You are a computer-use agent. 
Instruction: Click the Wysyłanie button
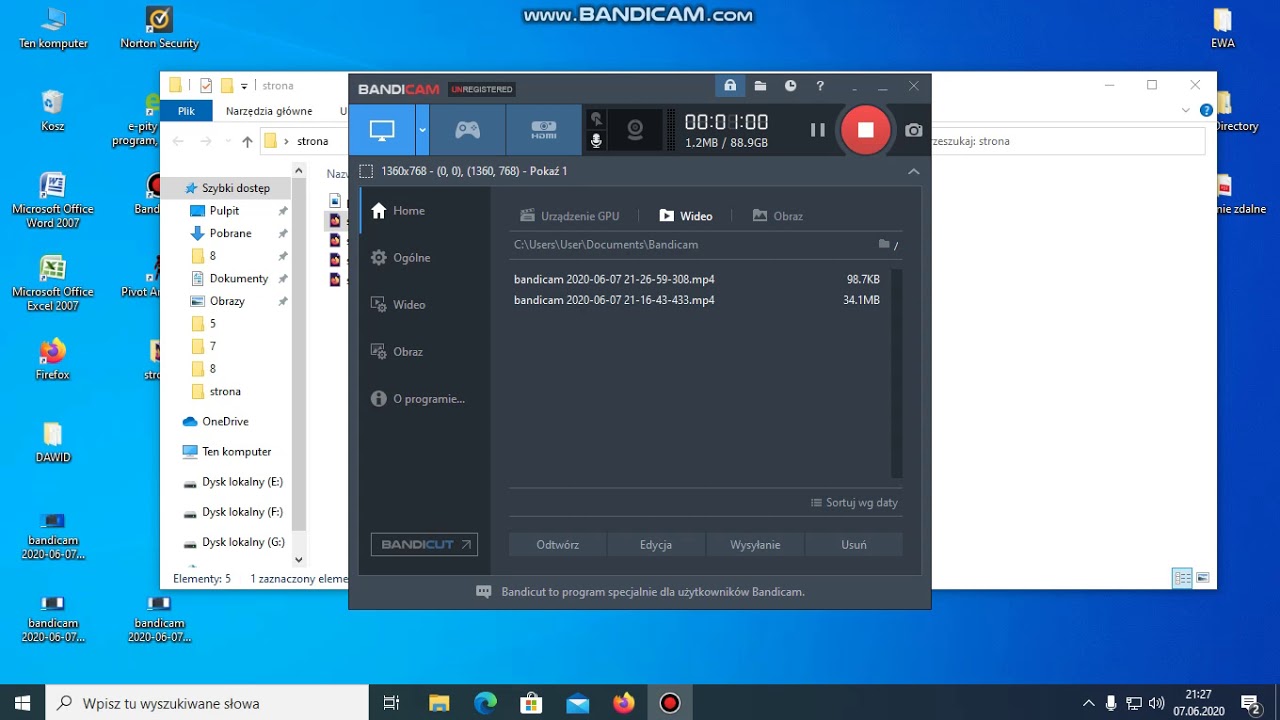point(755,545)
